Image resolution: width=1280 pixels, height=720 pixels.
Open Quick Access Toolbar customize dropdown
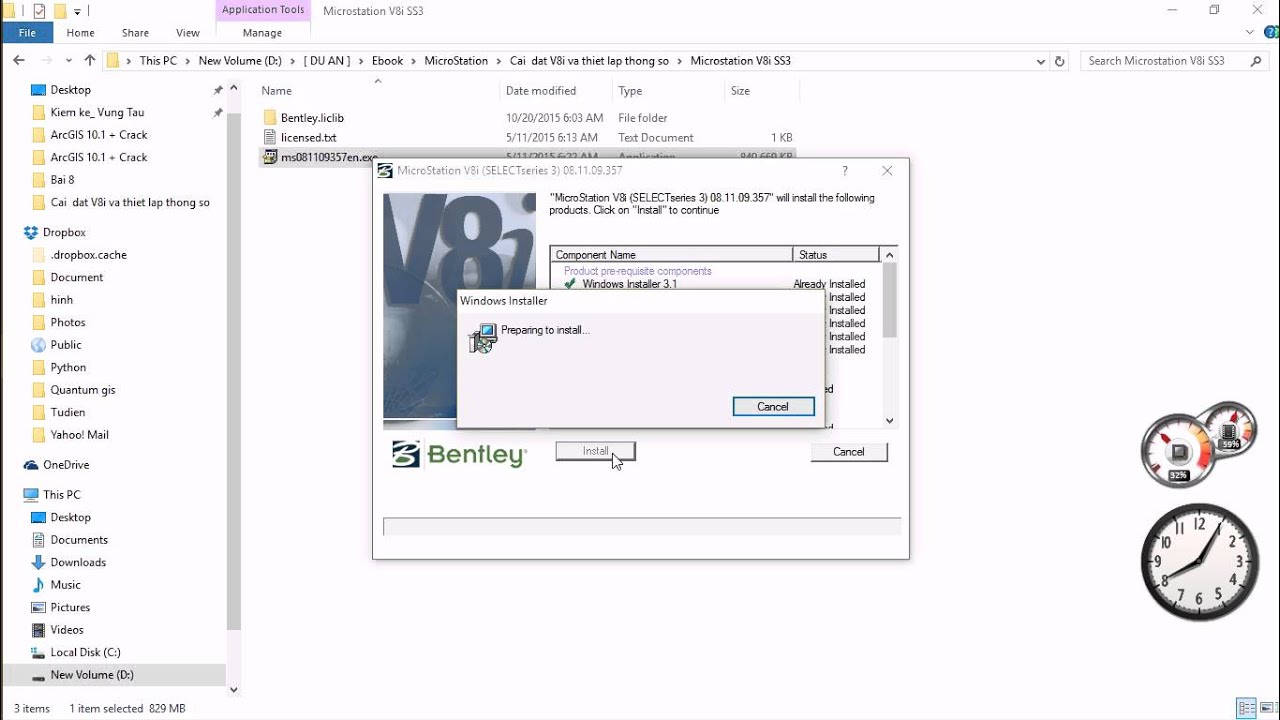tap(77, 11)
